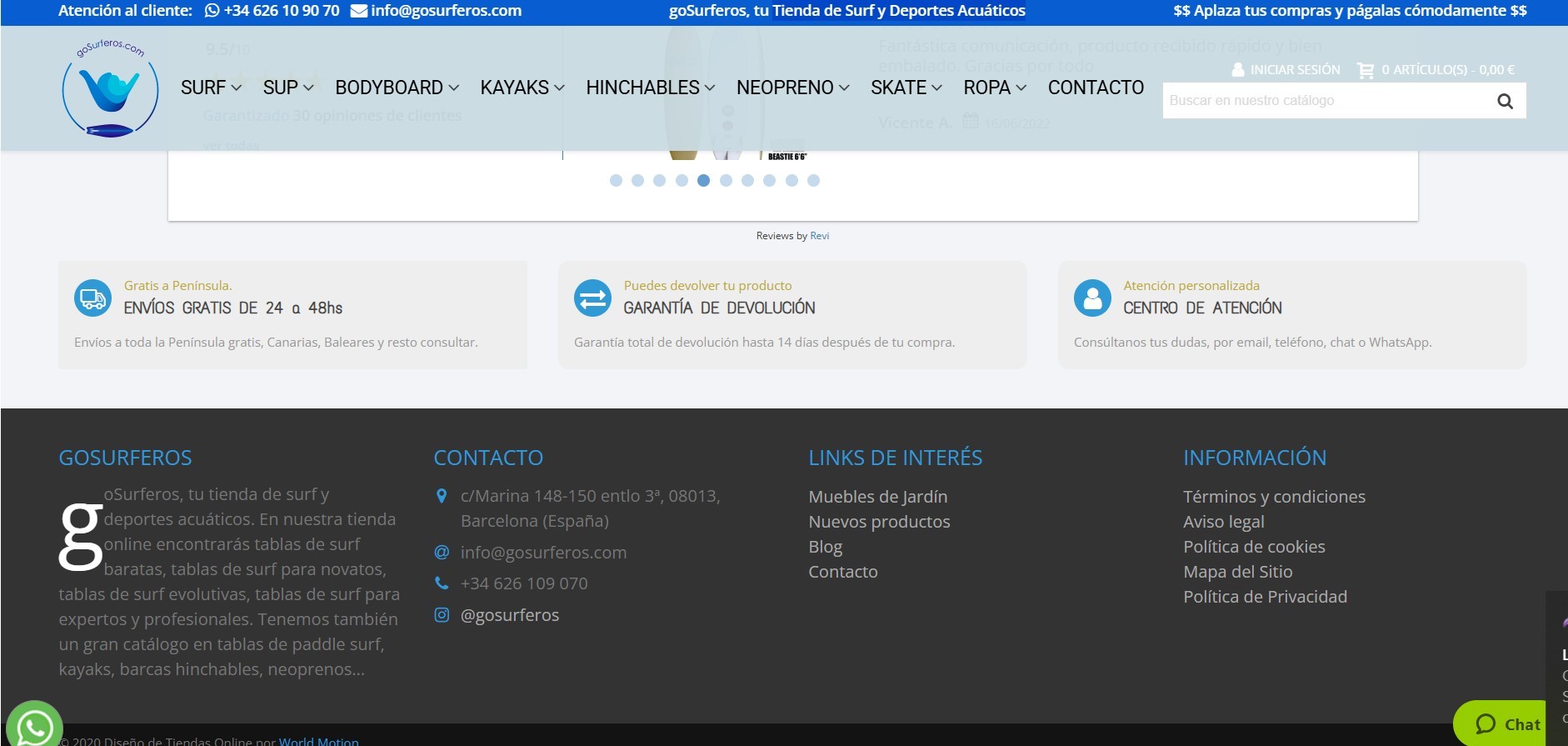Select the sixth carousel dot
Screen dimensions: 1568x746
(x=726, y=180)
